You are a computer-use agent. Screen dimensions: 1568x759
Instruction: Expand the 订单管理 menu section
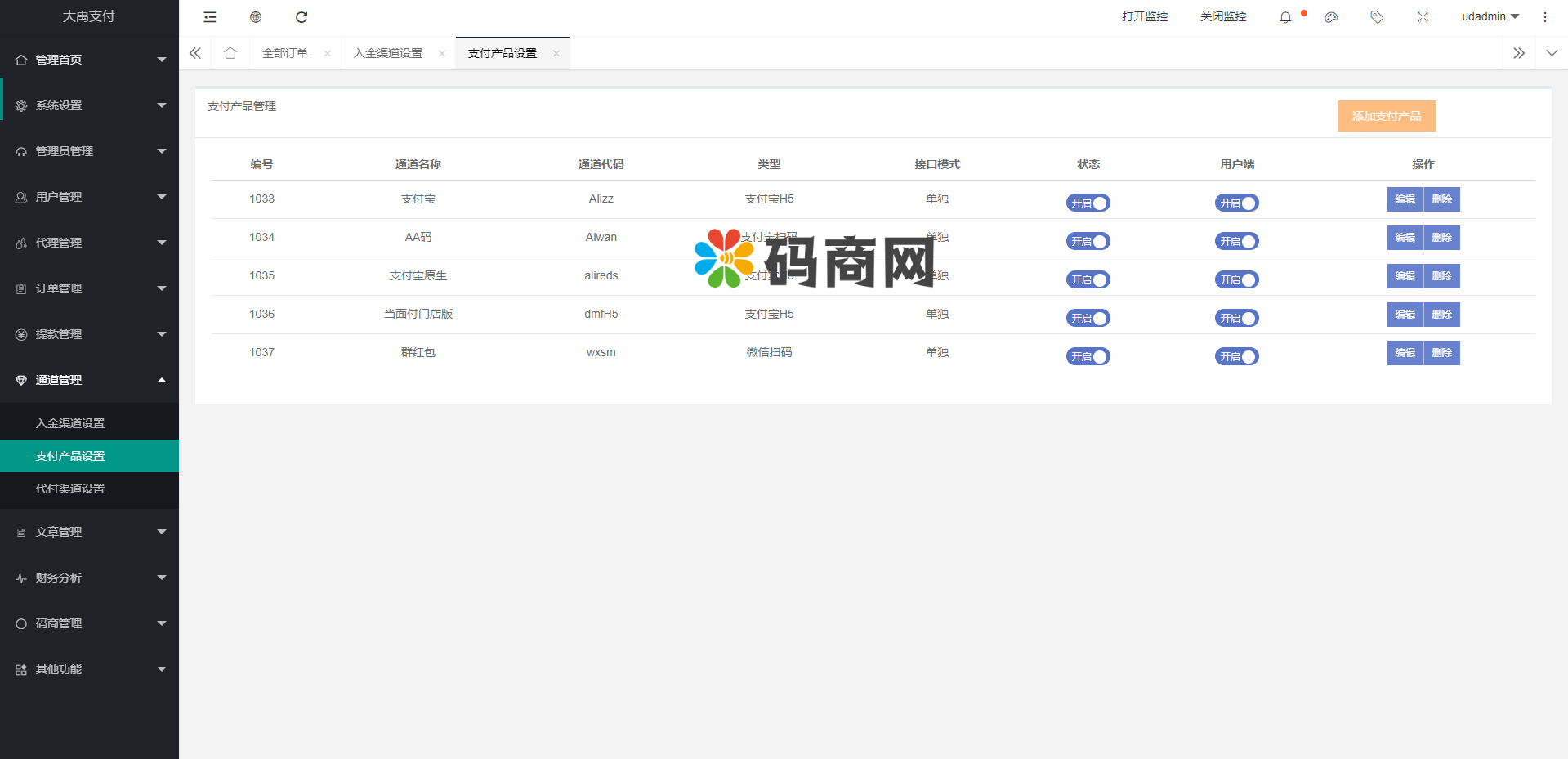click(90, 288)
